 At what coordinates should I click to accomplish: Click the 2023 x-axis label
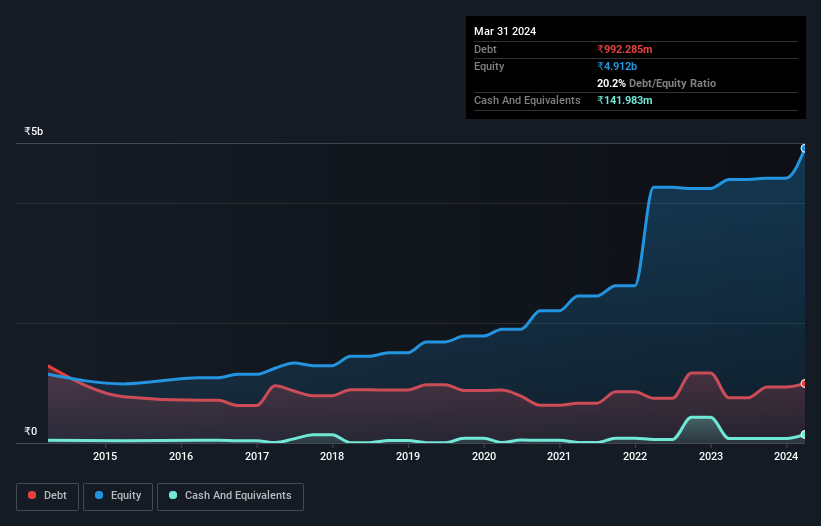(711, 456)
